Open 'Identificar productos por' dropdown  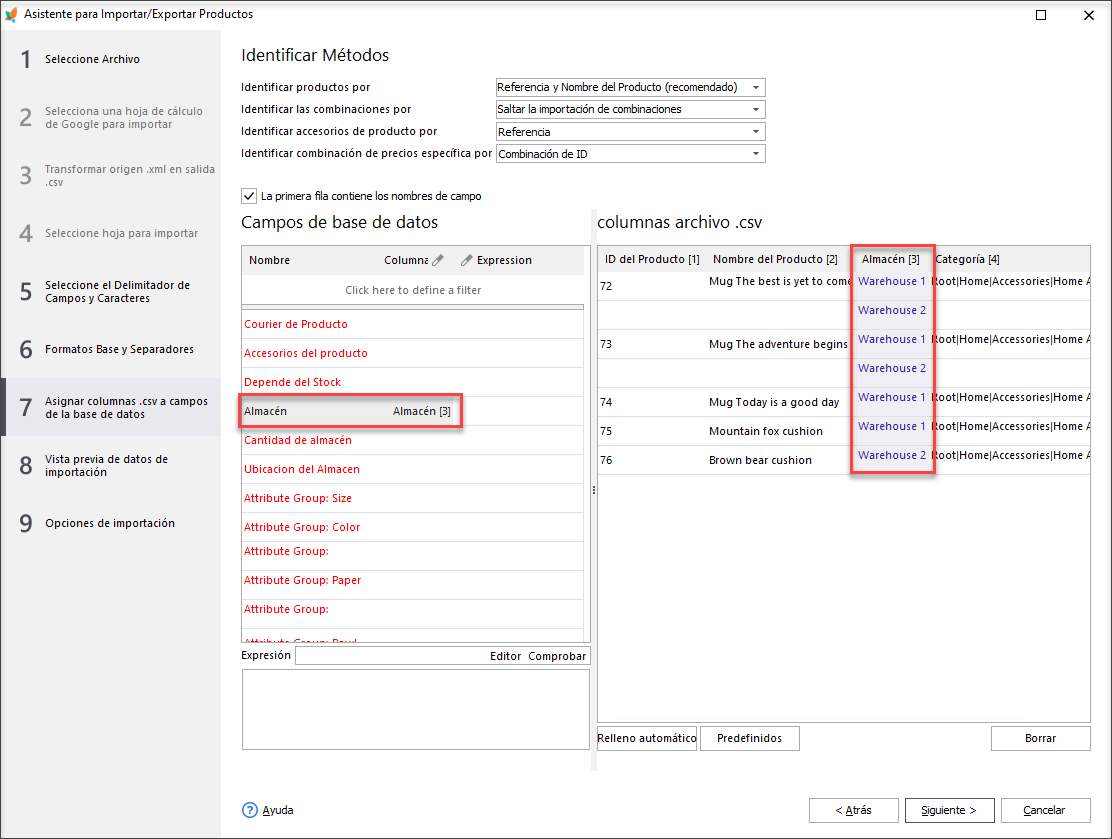630,87
